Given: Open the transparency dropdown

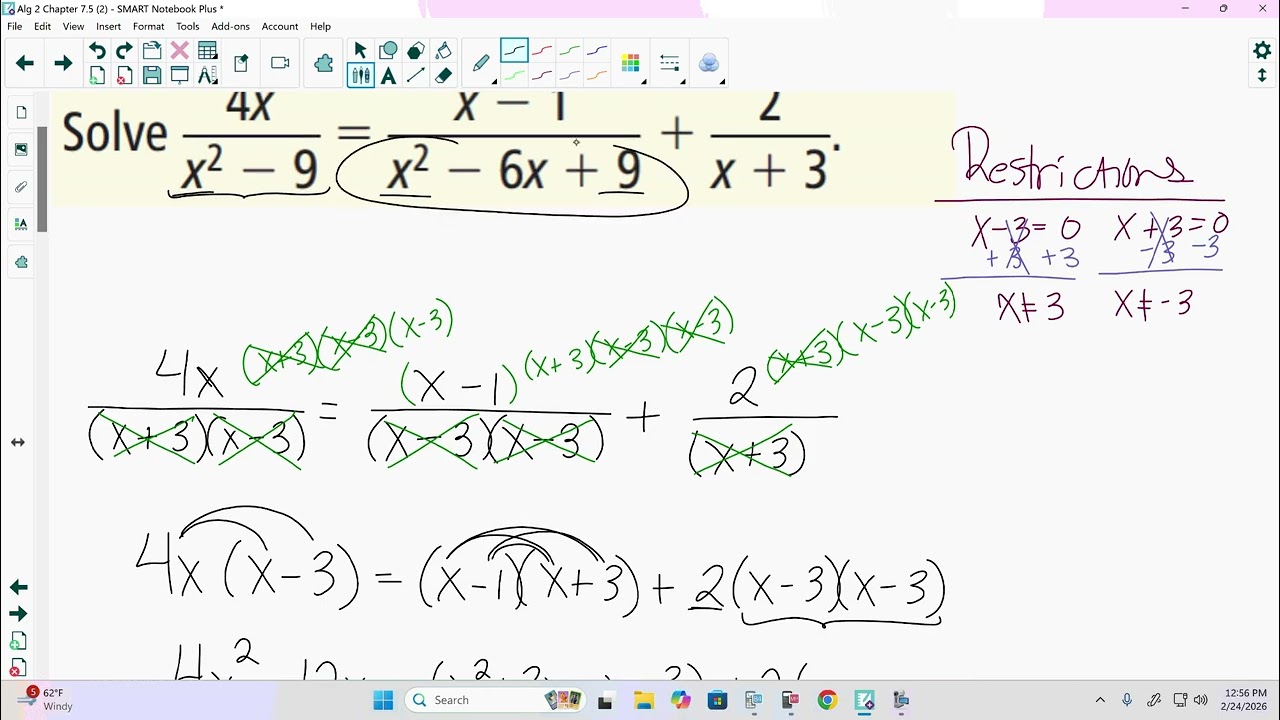Looking at the screenshot, I should coord(709,64).
